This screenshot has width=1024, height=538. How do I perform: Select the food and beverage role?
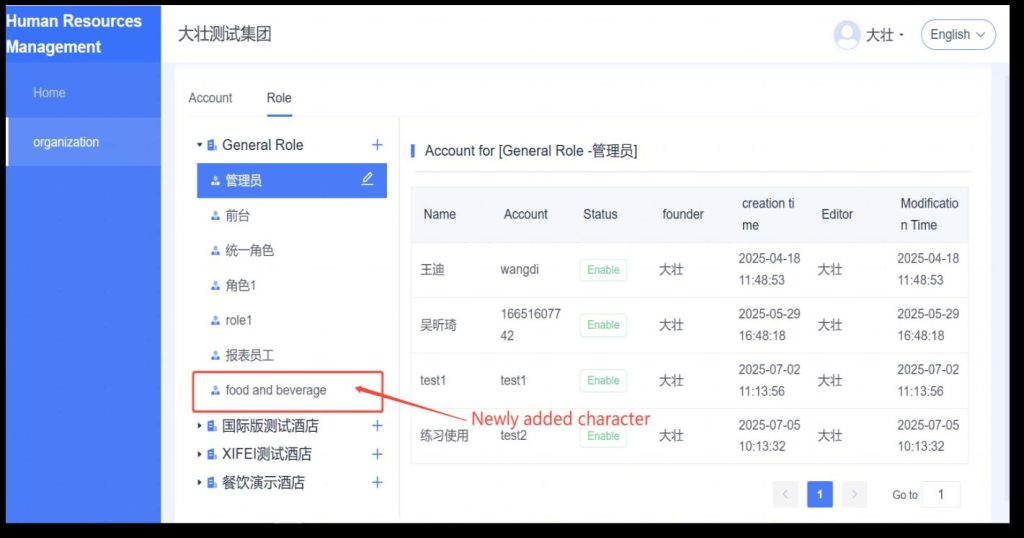click(x=275, y=390)
